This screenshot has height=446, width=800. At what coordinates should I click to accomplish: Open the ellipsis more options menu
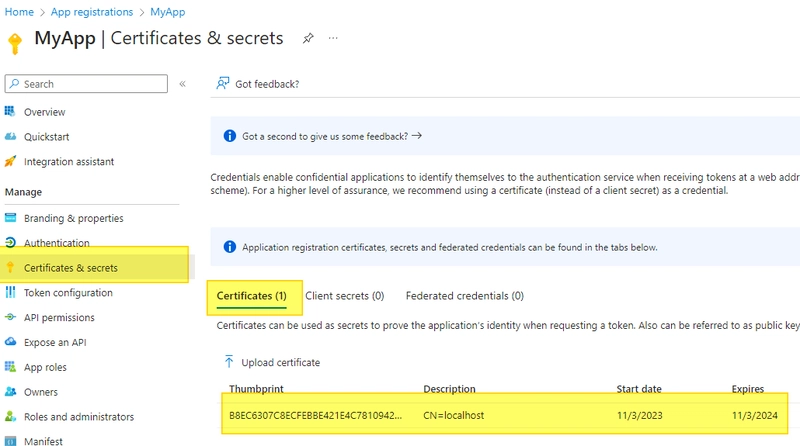tap(333, 38)
